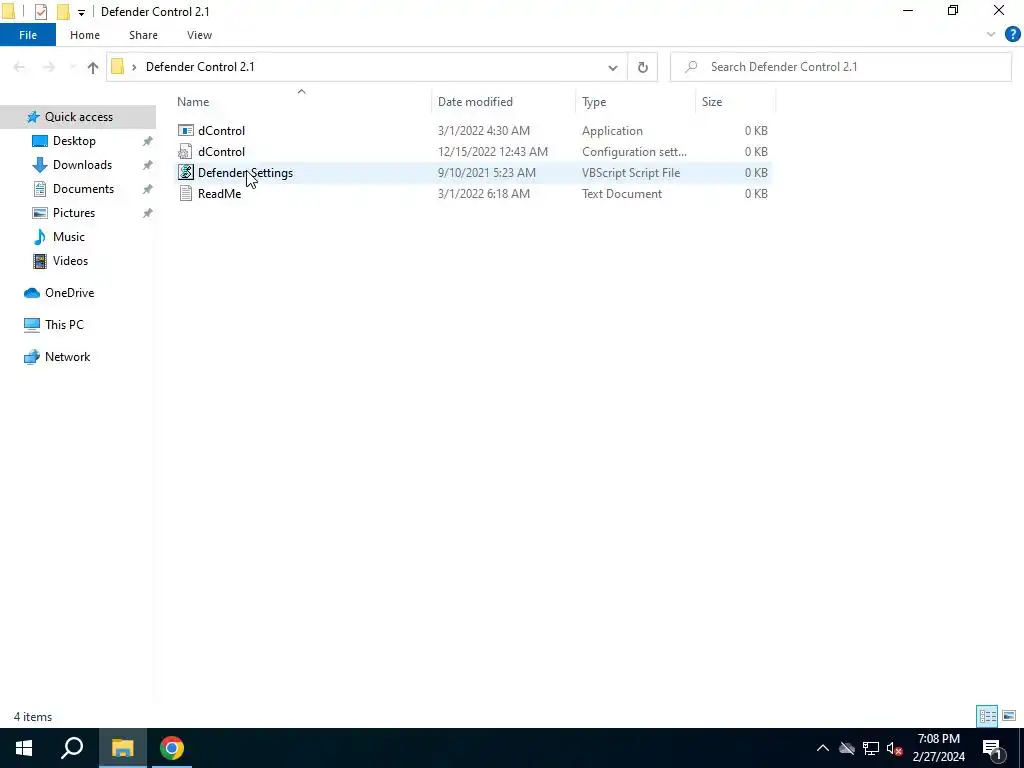
Task: Click the Desktop icon in Quick access
Action: (40, 141)
